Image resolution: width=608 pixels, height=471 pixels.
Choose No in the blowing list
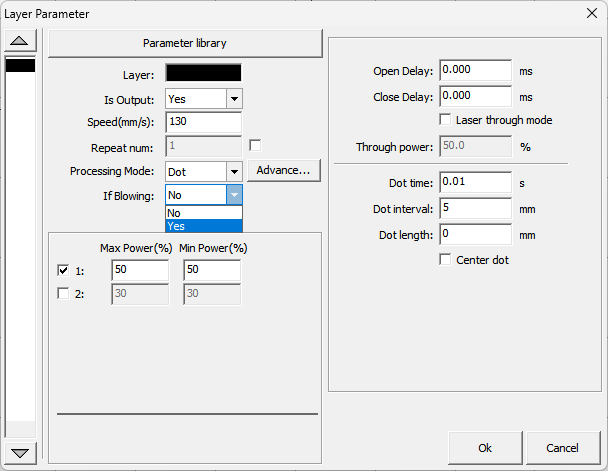(x=203, y=213)
